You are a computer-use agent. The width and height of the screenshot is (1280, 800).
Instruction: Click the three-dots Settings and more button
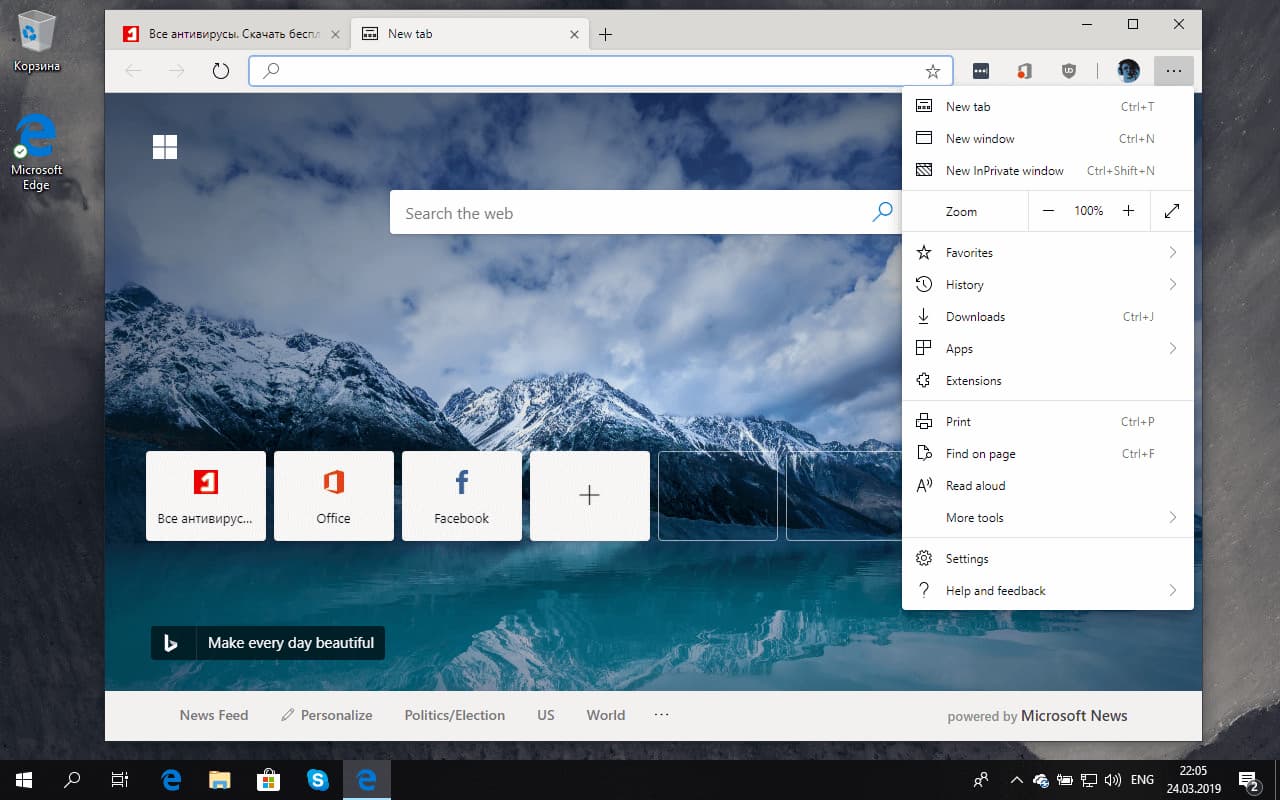pos(1174,71)
